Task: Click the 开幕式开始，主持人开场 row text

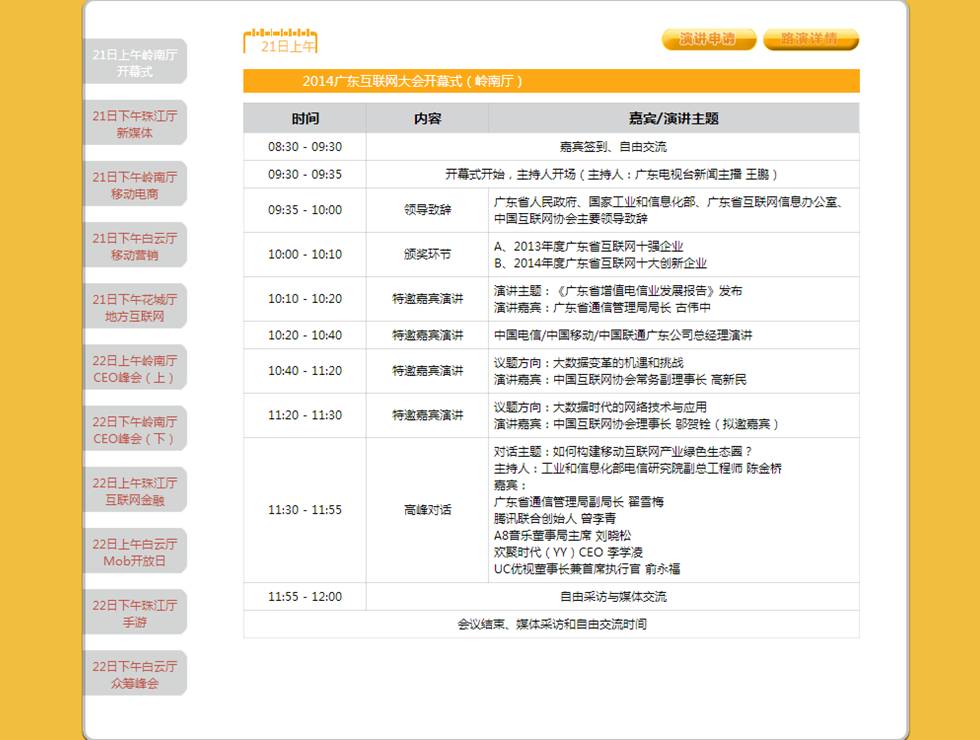Action: click(611, 174)
